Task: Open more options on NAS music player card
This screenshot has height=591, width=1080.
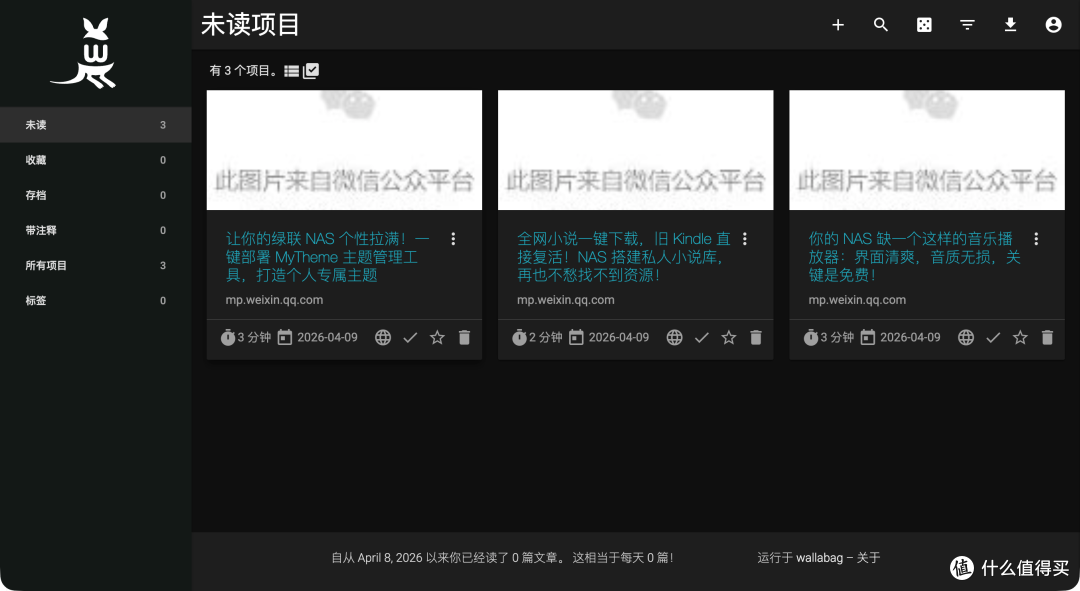Action: click(x=1036, y=239)
